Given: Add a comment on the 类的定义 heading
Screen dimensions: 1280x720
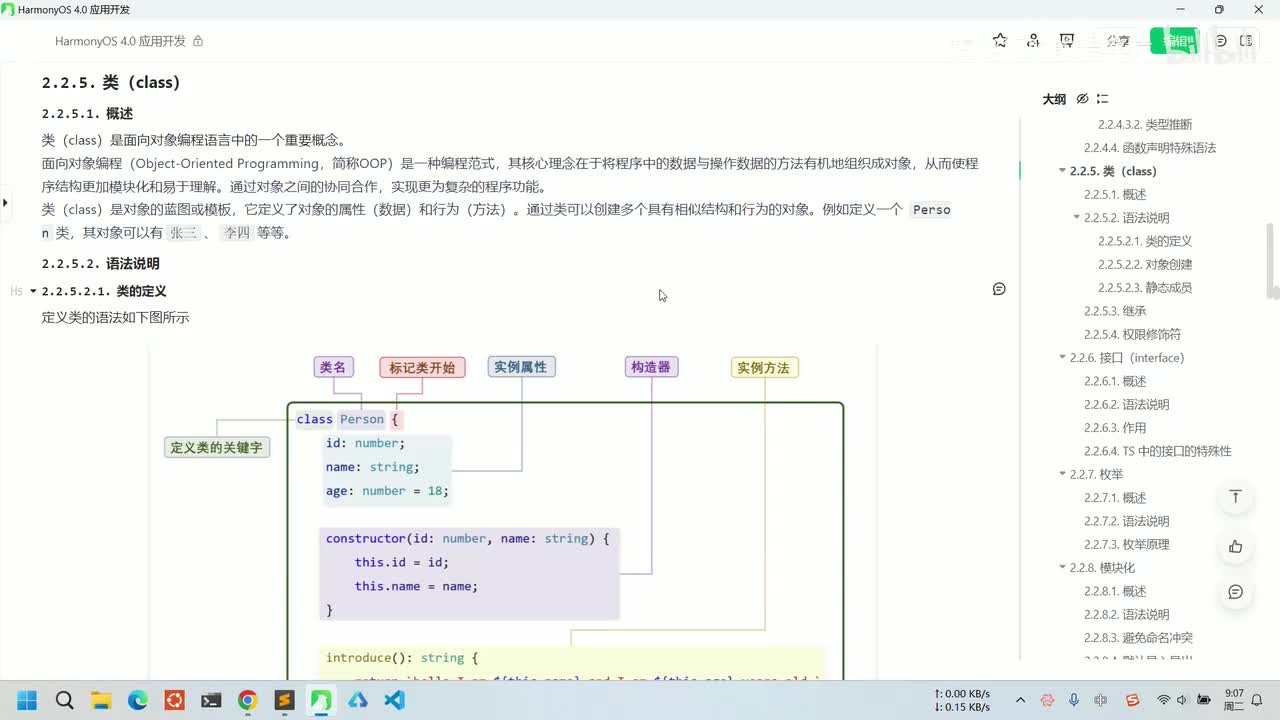Looking at the screenshot, I should pos(999,289).
